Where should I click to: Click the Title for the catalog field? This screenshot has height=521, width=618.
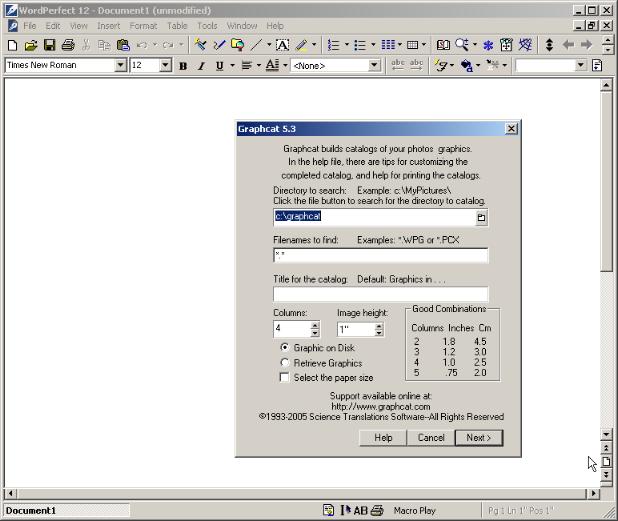(x=381, y=294)
